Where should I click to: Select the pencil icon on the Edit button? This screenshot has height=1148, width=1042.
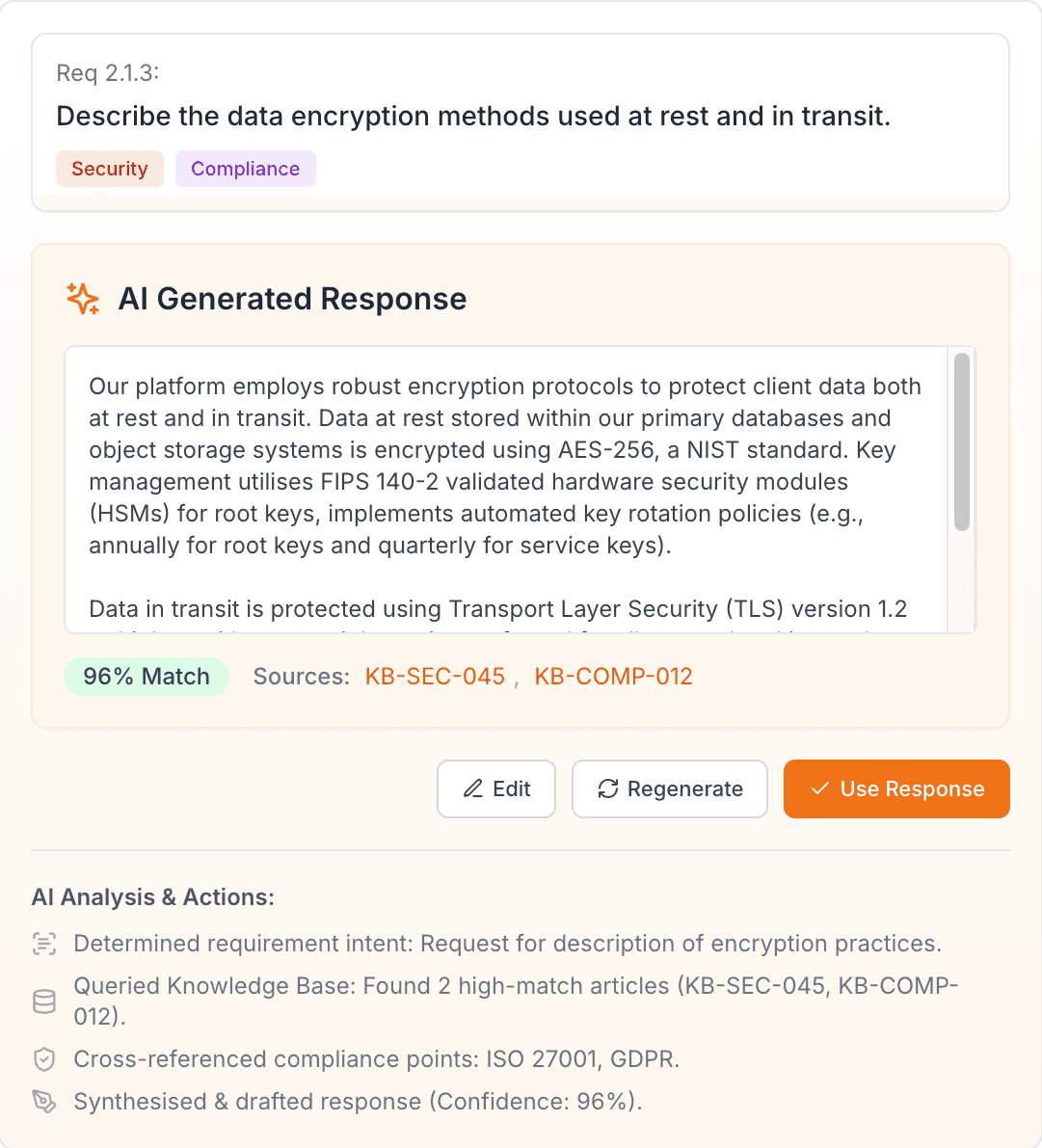[475, 788]
